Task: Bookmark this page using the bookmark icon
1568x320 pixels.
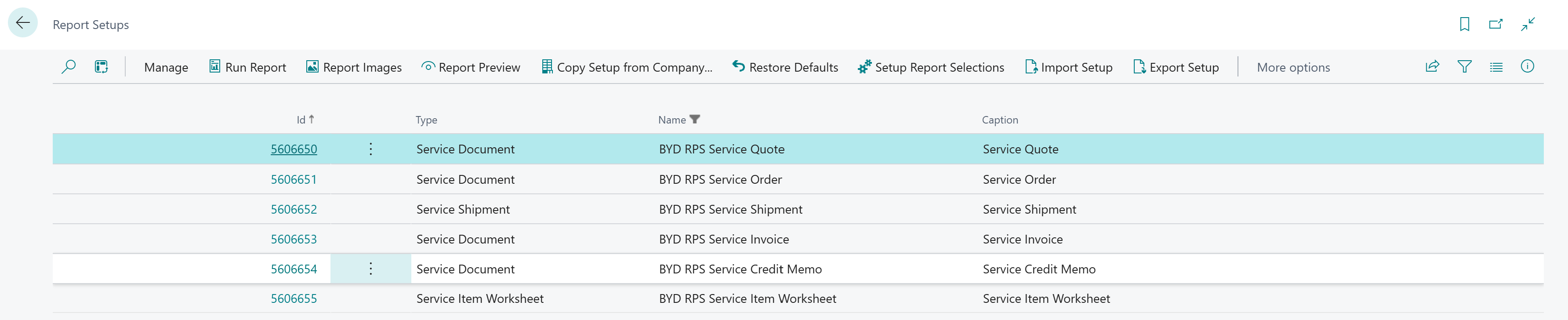Action: 1465,24
